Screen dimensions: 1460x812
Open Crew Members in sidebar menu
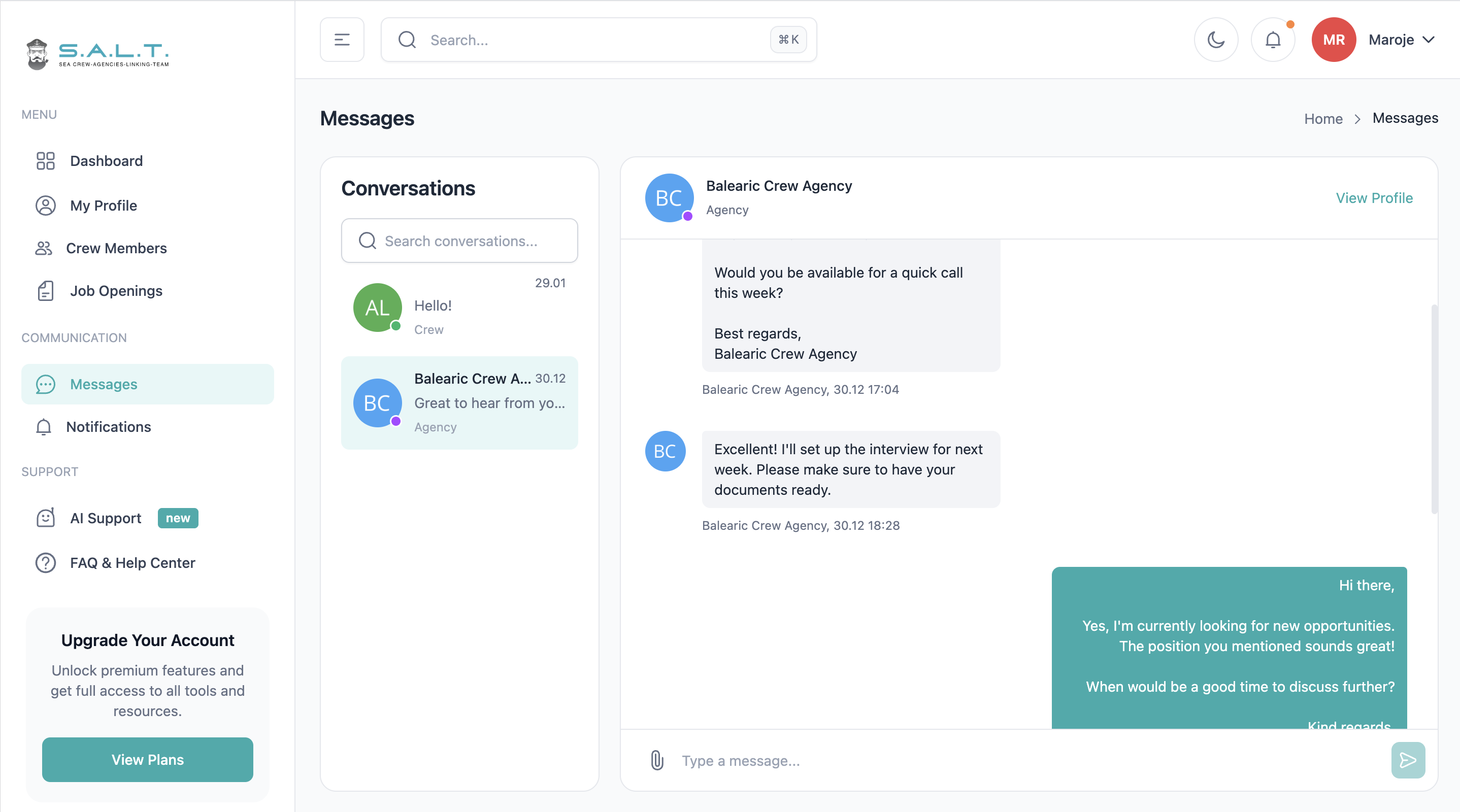coord(116,248)
